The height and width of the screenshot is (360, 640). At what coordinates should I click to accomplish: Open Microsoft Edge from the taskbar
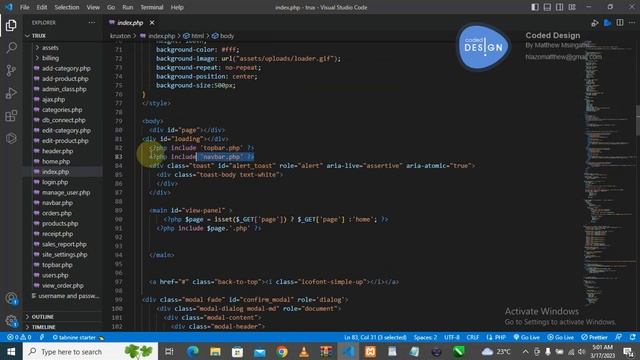(x=193, y=351)
